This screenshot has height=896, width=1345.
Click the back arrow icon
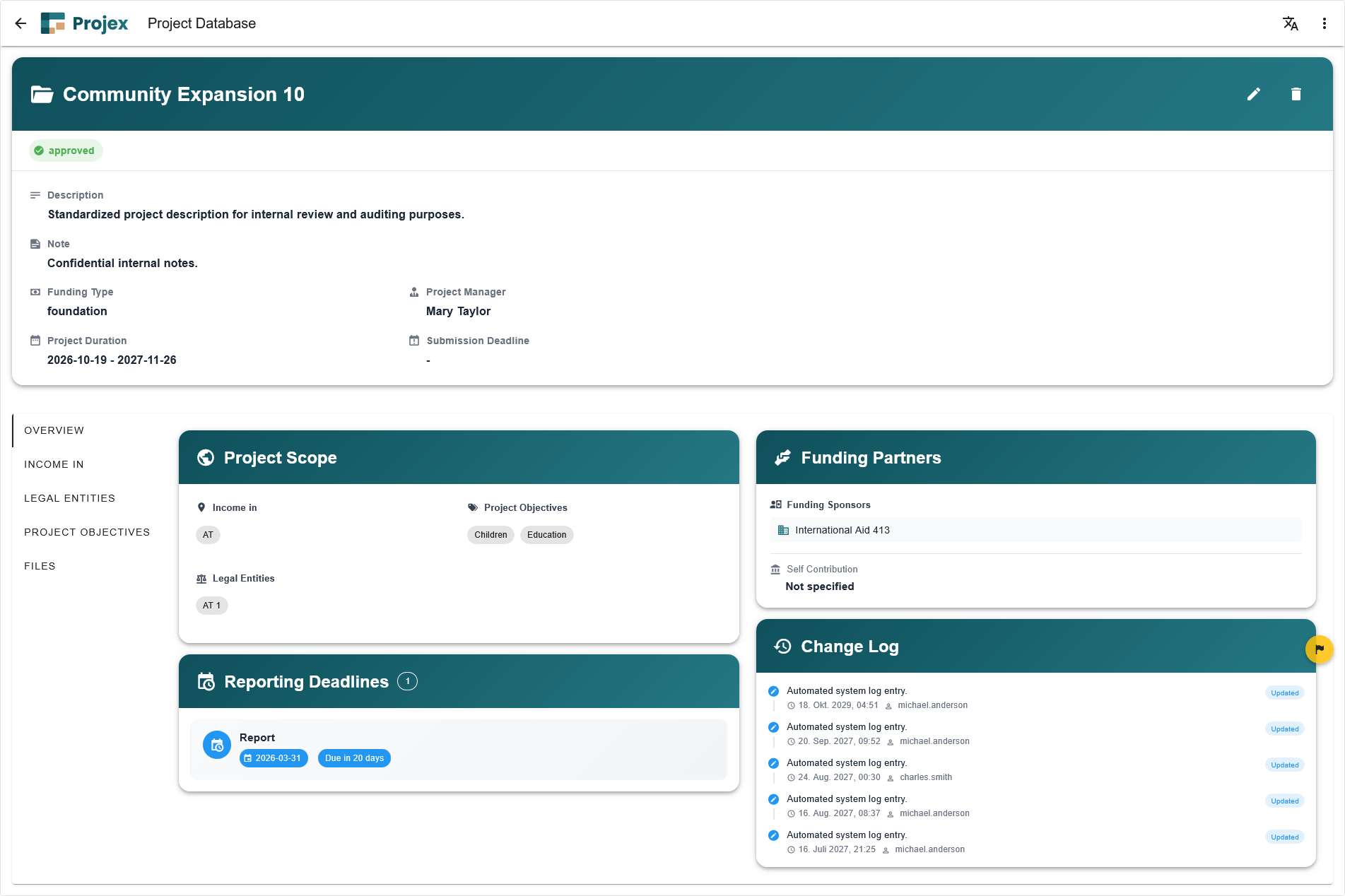pyautogui.click(x=20, y=23)
